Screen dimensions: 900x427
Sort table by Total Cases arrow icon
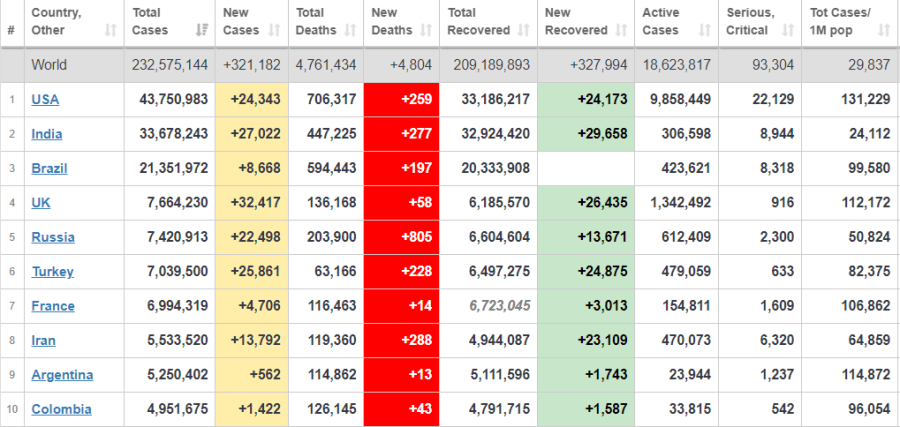[201, 30]
